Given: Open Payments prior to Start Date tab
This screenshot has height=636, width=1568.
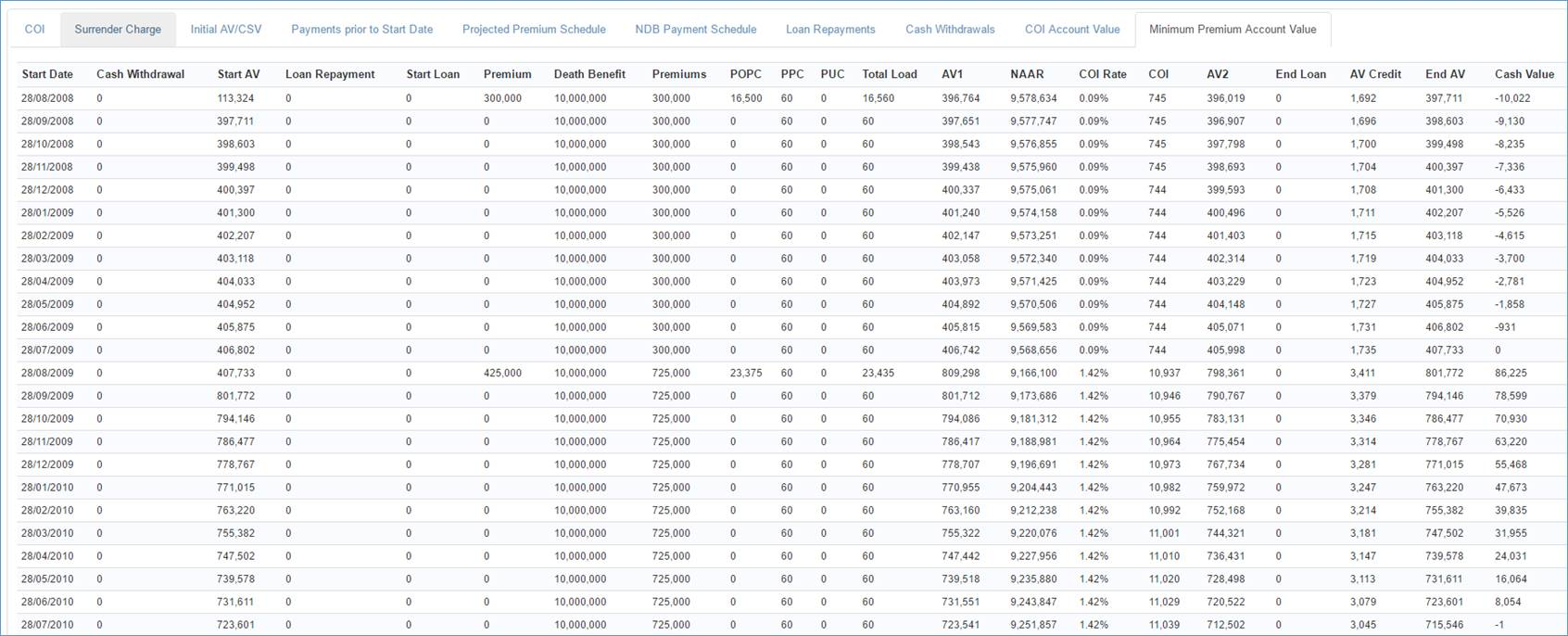Looking at the screenshot, I should tap(361, 30).
